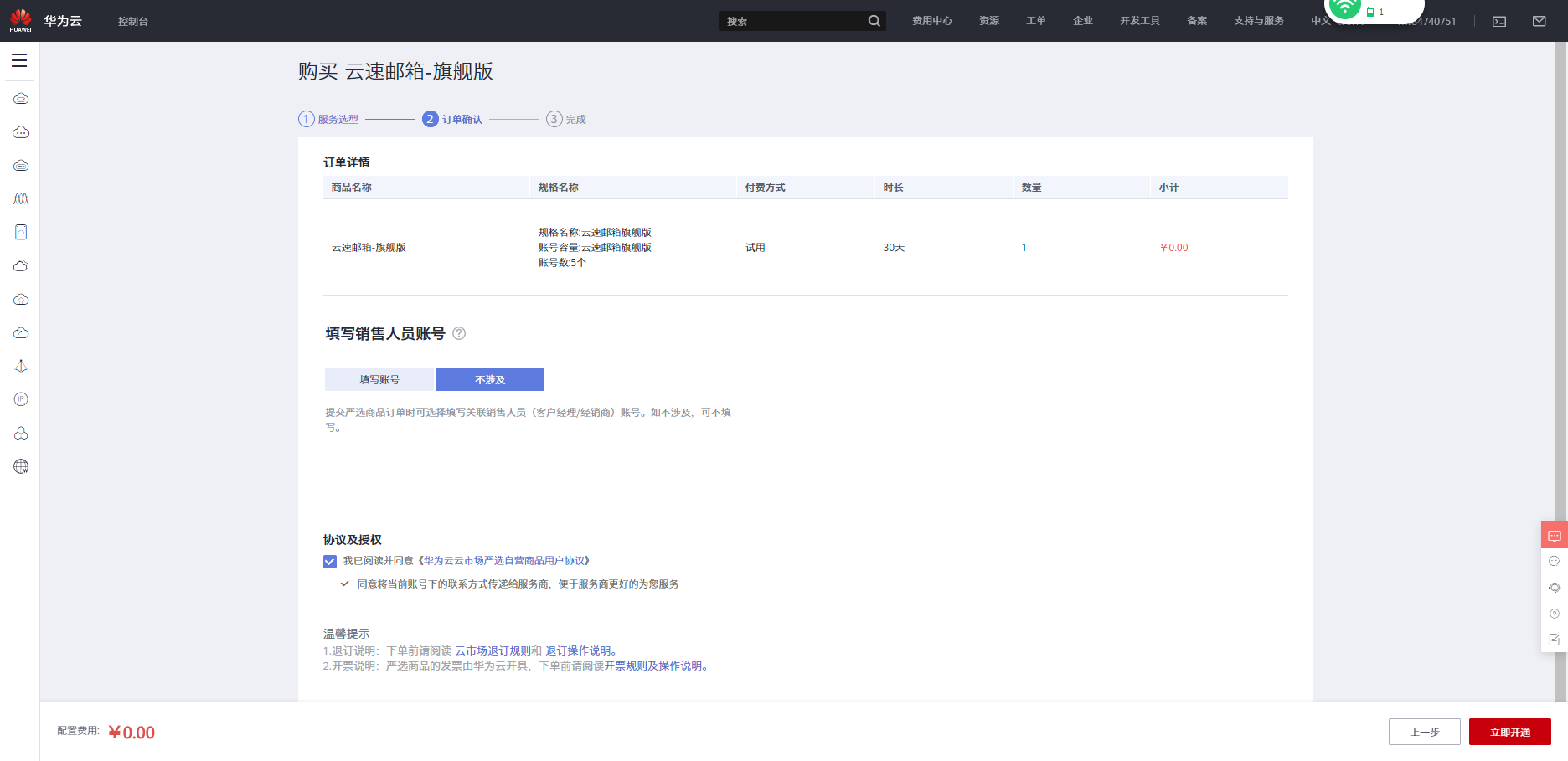The image size is (1568, 761).
Task: Click the 试用 payment method cell
Action: click(756, 248)
